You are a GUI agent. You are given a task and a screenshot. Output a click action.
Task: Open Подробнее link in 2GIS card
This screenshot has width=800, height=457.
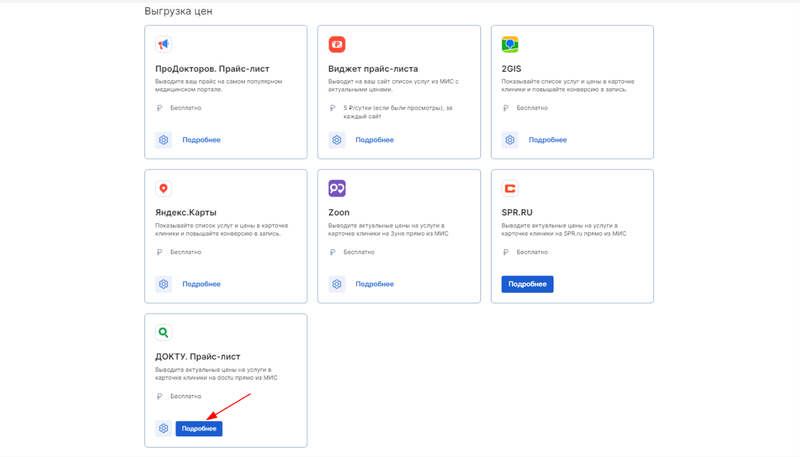547,140
